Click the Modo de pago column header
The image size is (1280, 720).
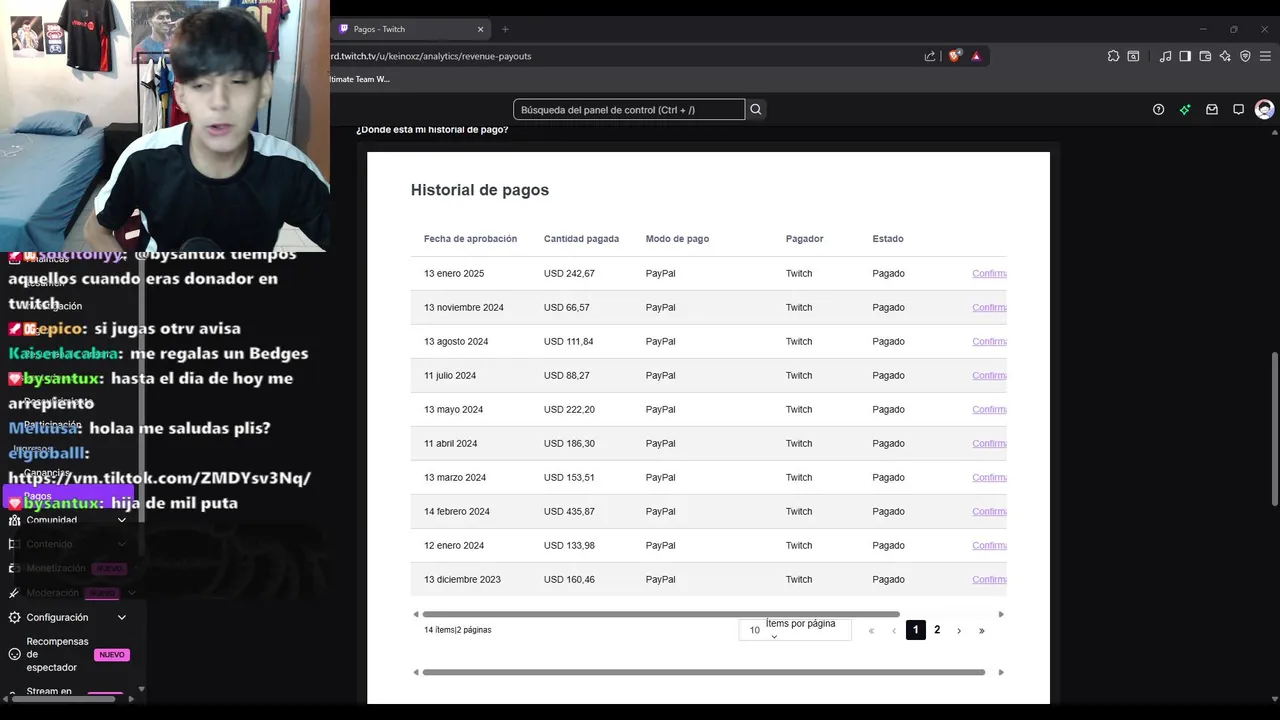point(677,239)
